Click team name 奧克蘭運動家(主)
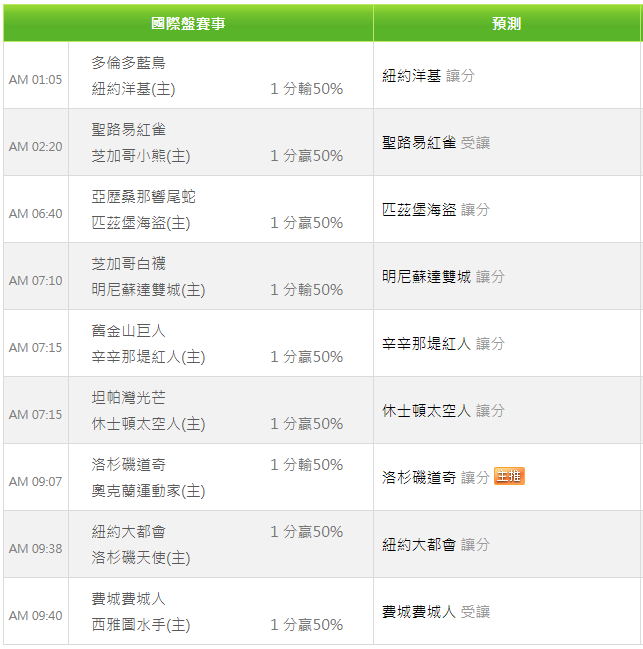The height and width of the screenshot is (649, 643). pyautogui.click(x=148, y=491)
